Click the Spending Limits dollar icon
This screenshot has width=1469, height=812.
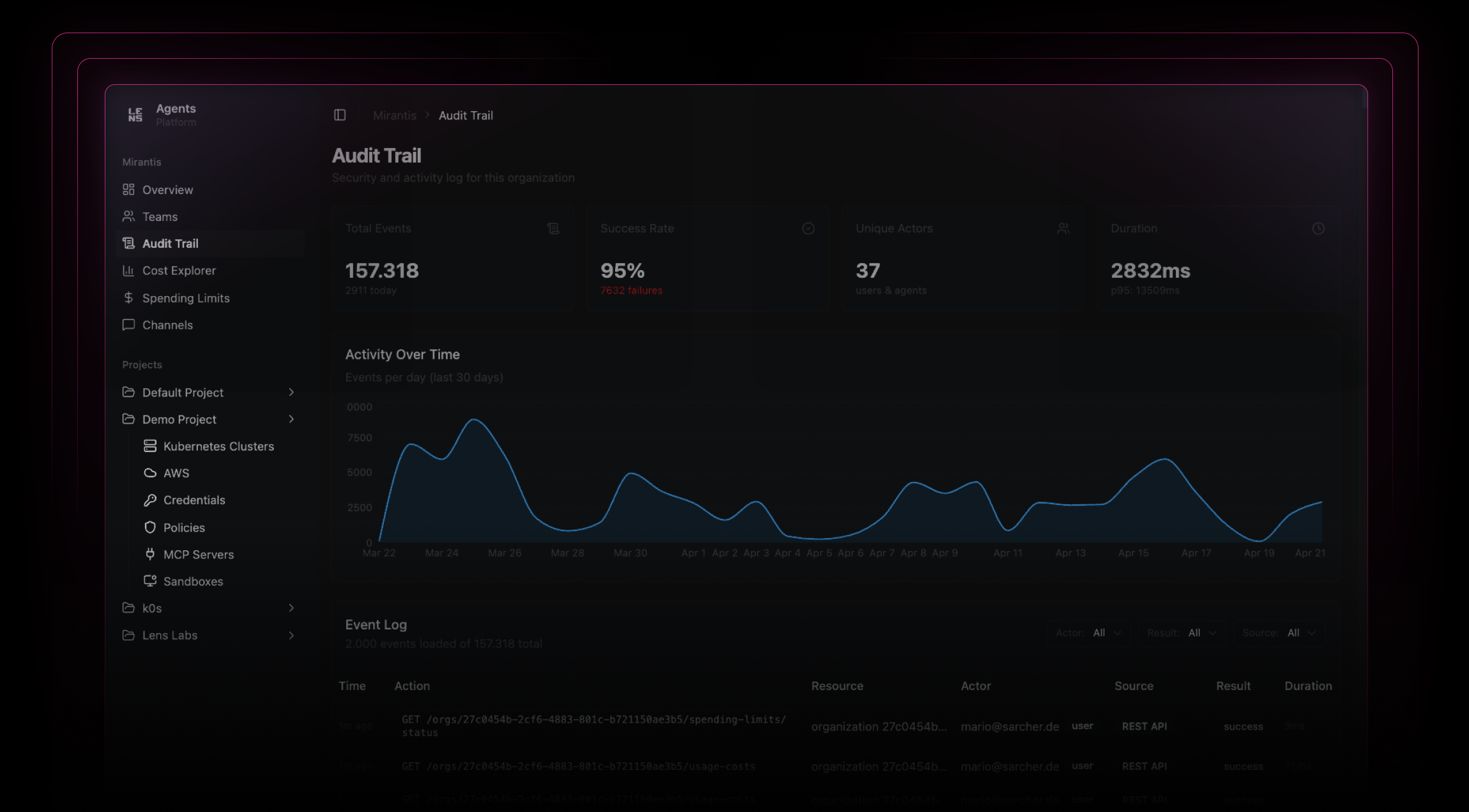coord(128,298)
